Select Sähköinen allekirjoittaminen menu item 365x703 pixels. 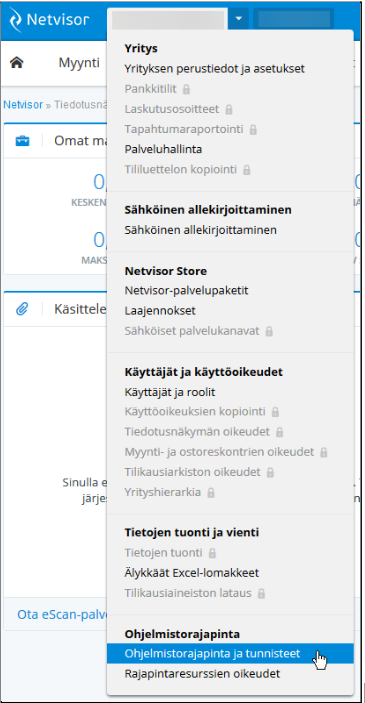[200, 230]
